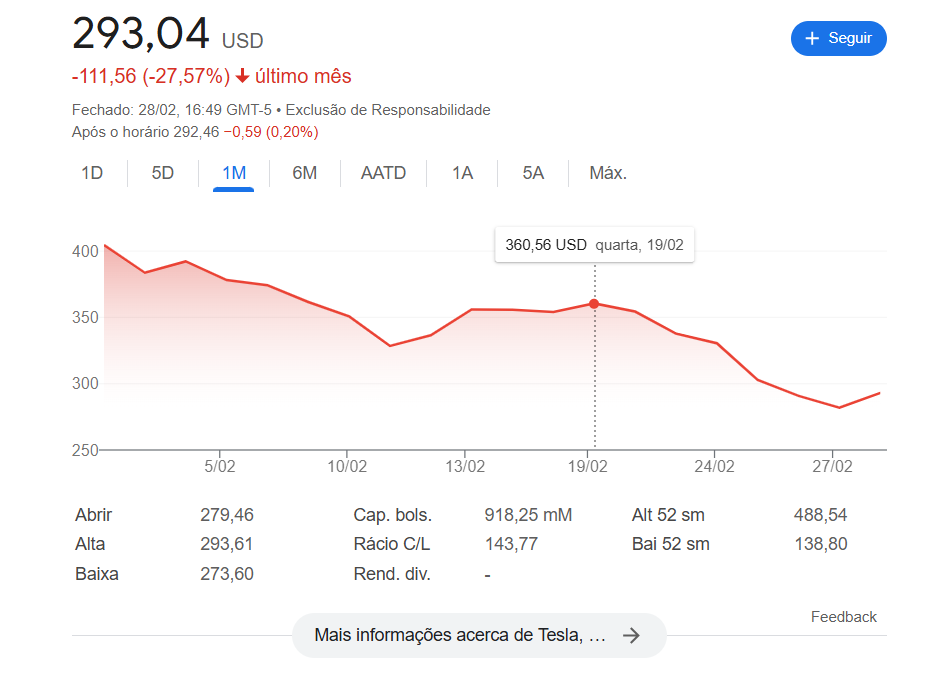Screen dimensions: 945x675
Task: Click the Feedback link
Action: [844, 617]
